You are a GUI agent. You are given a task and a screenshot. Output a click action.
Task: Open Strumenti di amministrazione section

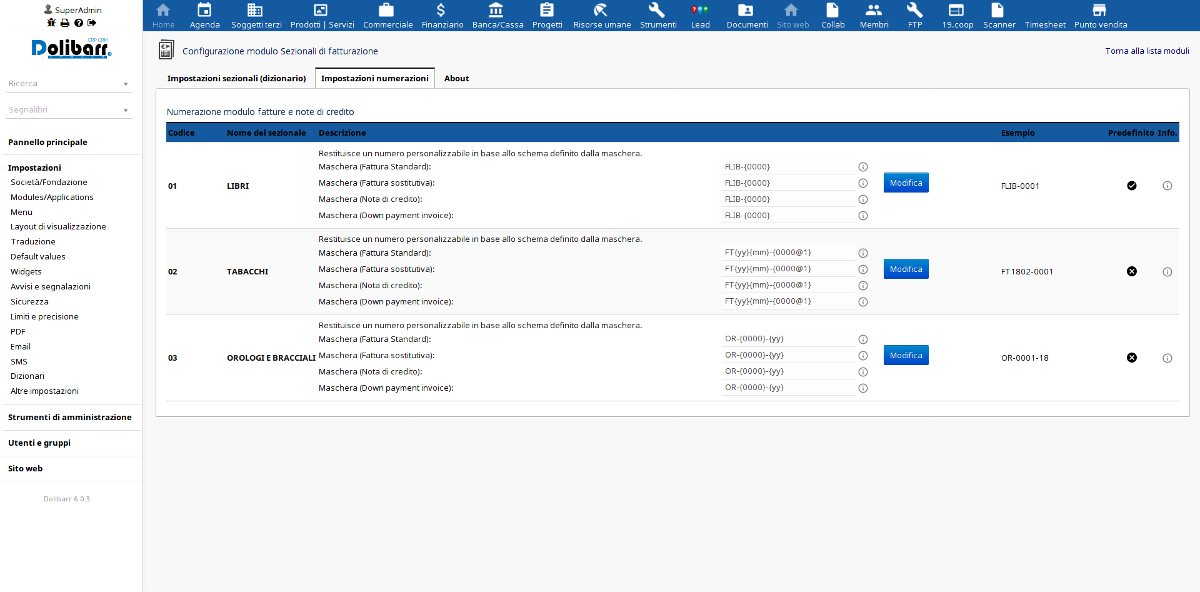[70, 417]
